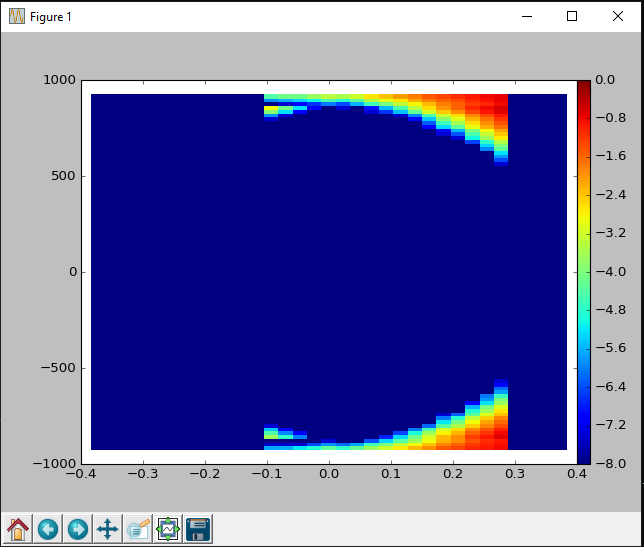
Task: Close the Figure 1 window
Action: tap(618, 16)
